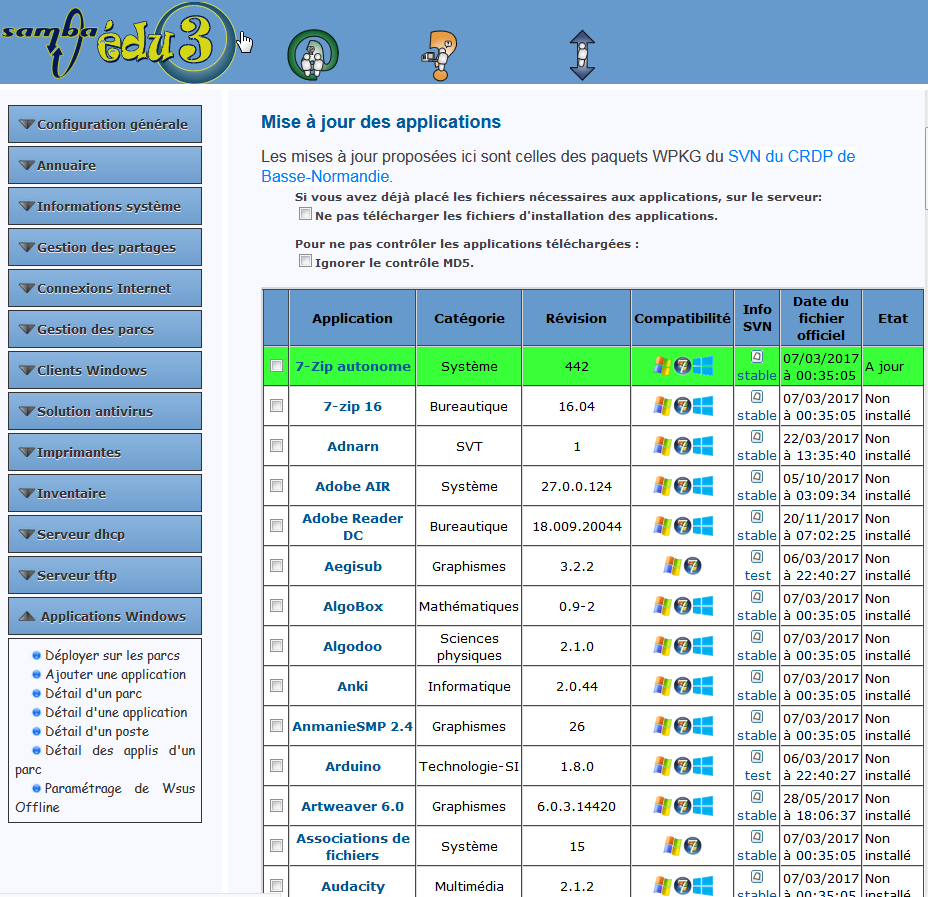Image resolution: width=928 pixels, height=897 pixels.
Task: Expand the Gestion des parcs section
Action: pyautogui.click(x=105, y=329)
